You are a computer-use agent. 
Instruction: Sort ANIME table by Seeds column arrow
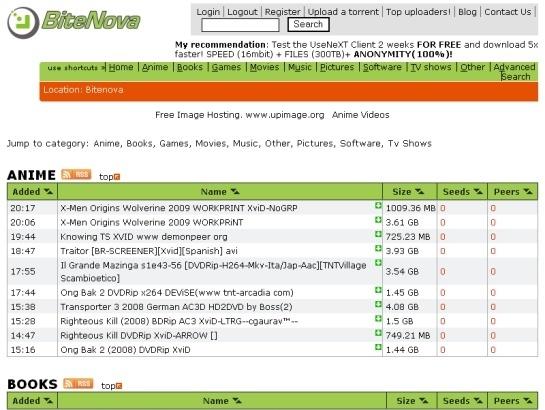[x=478, y=191]
